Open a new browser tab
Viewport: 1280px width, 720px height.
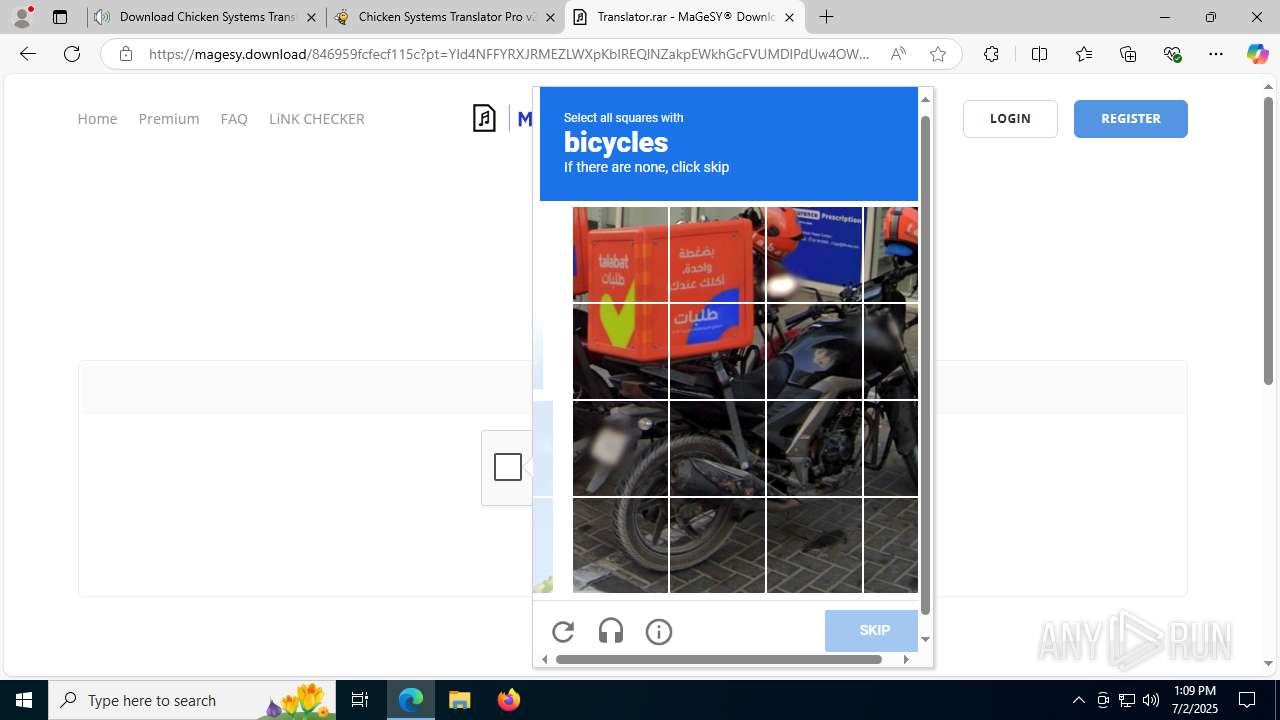click(x=826, y=17)
